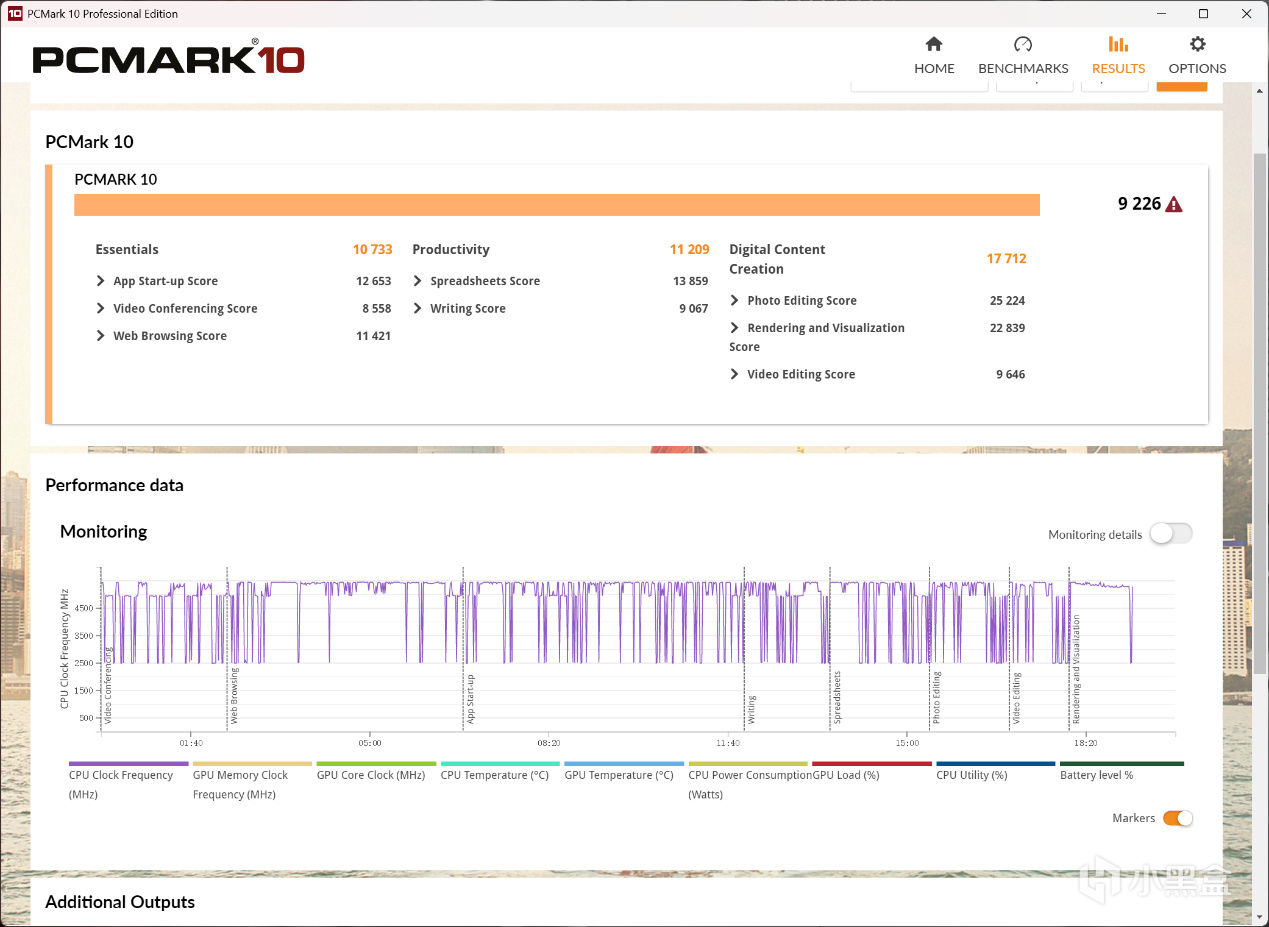Screen dimensions: 1269x927
Task: Toggle CPU Temperature legend series
Action: click(500, 772)
